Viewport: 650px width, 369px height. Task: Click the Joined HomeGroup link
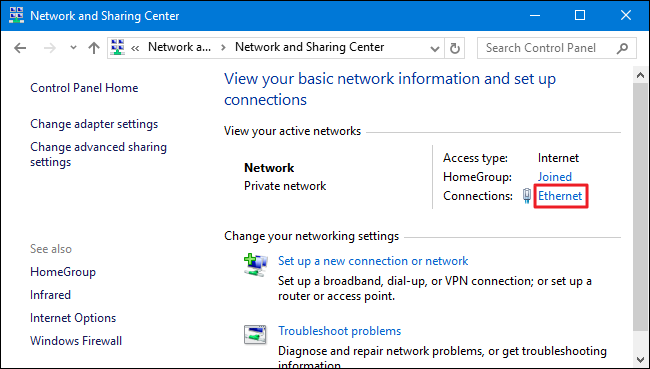tap(555, 177)
